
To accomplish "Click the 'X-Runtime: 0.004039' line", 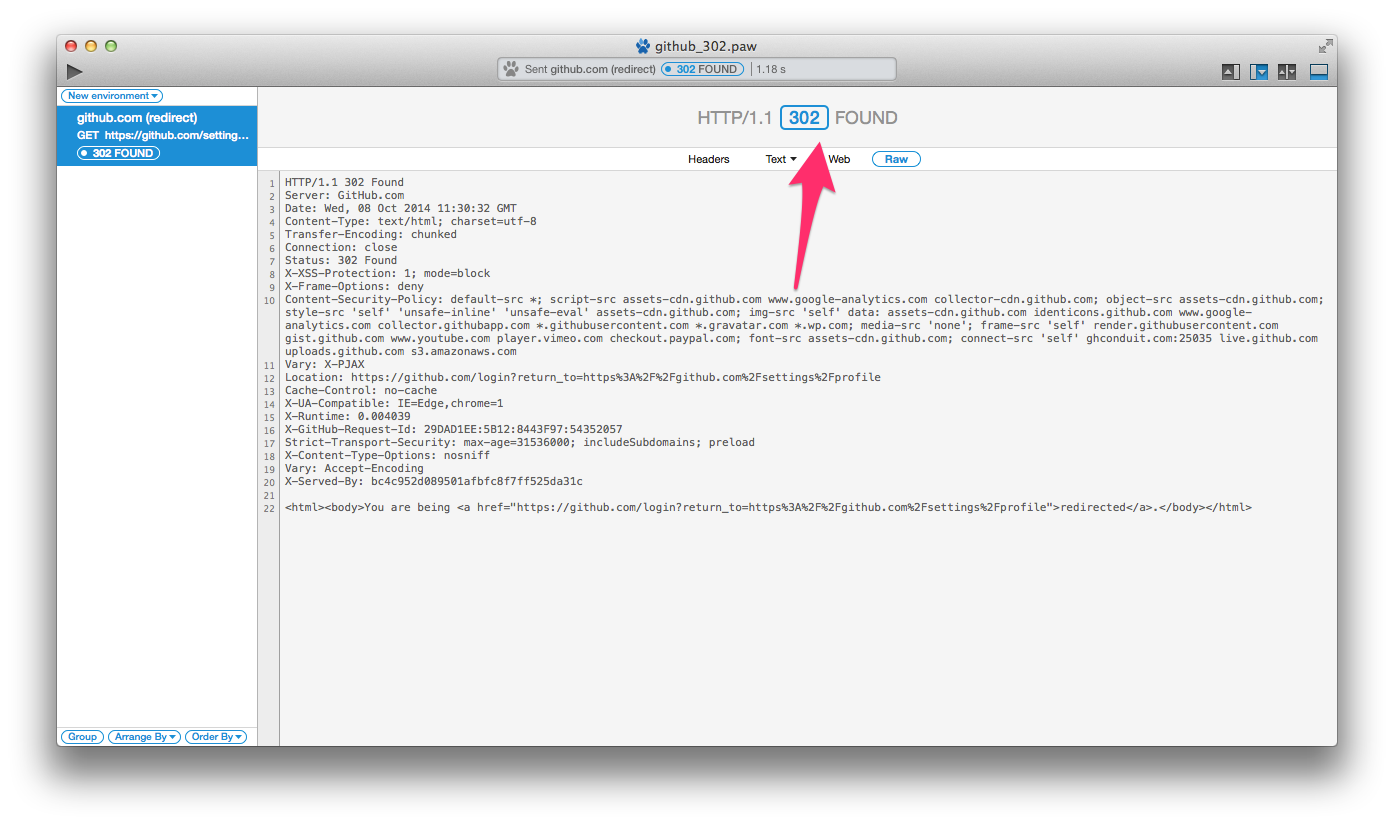I will pos(348,417).
